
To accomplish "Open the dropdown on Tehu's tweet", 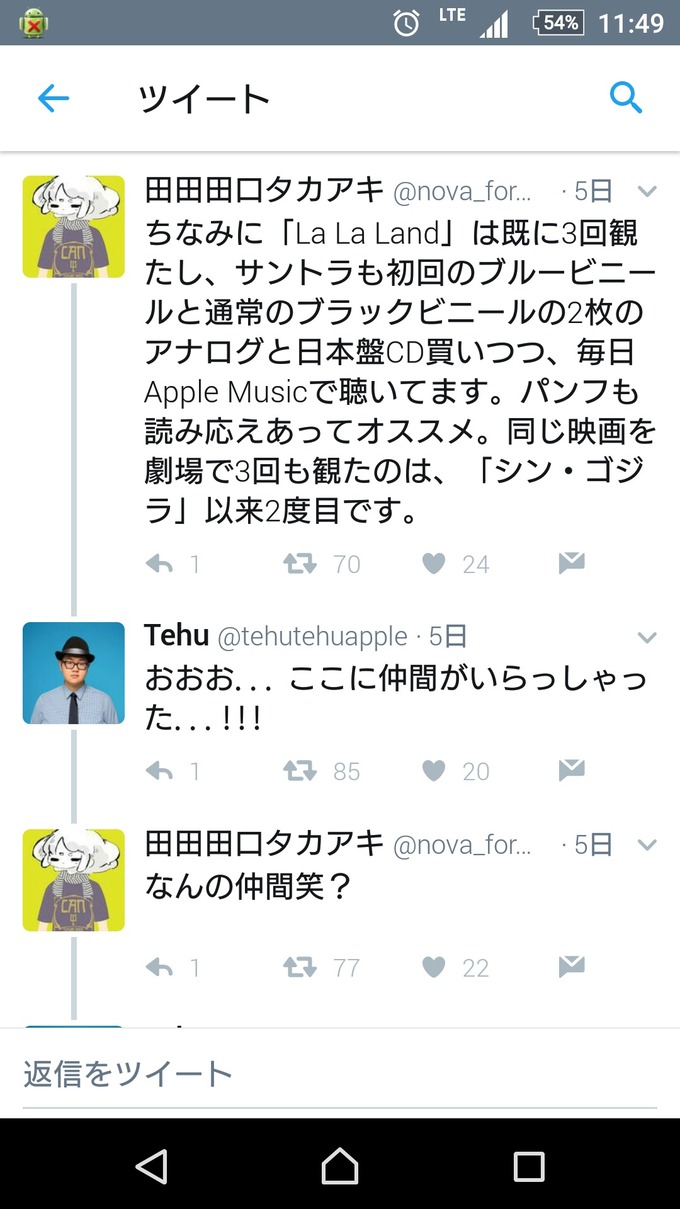I will point(647,636).
